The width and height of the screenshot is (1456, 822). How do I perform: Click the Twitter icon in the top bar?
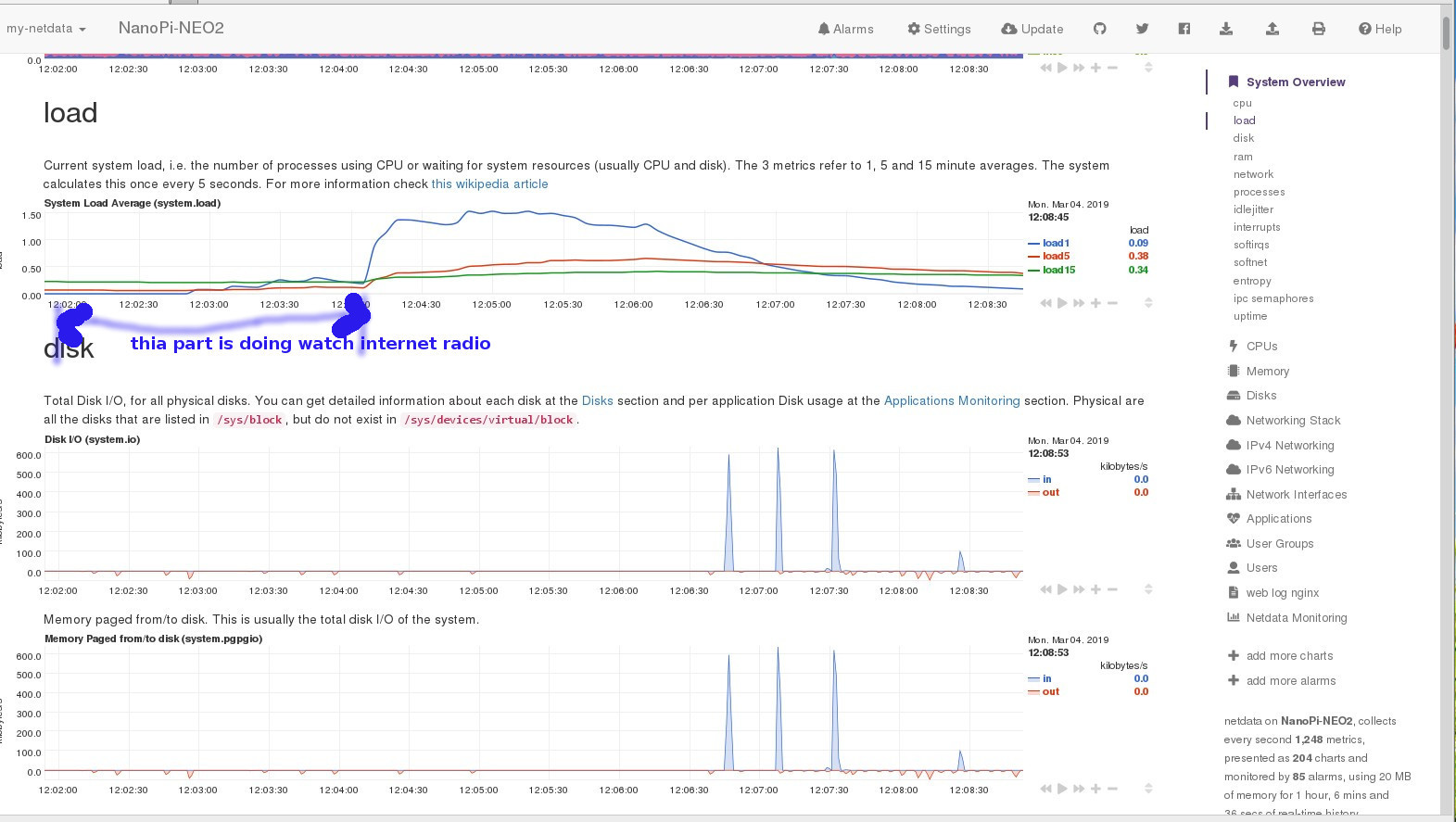pyautogui.click(x=1142, y=29)
